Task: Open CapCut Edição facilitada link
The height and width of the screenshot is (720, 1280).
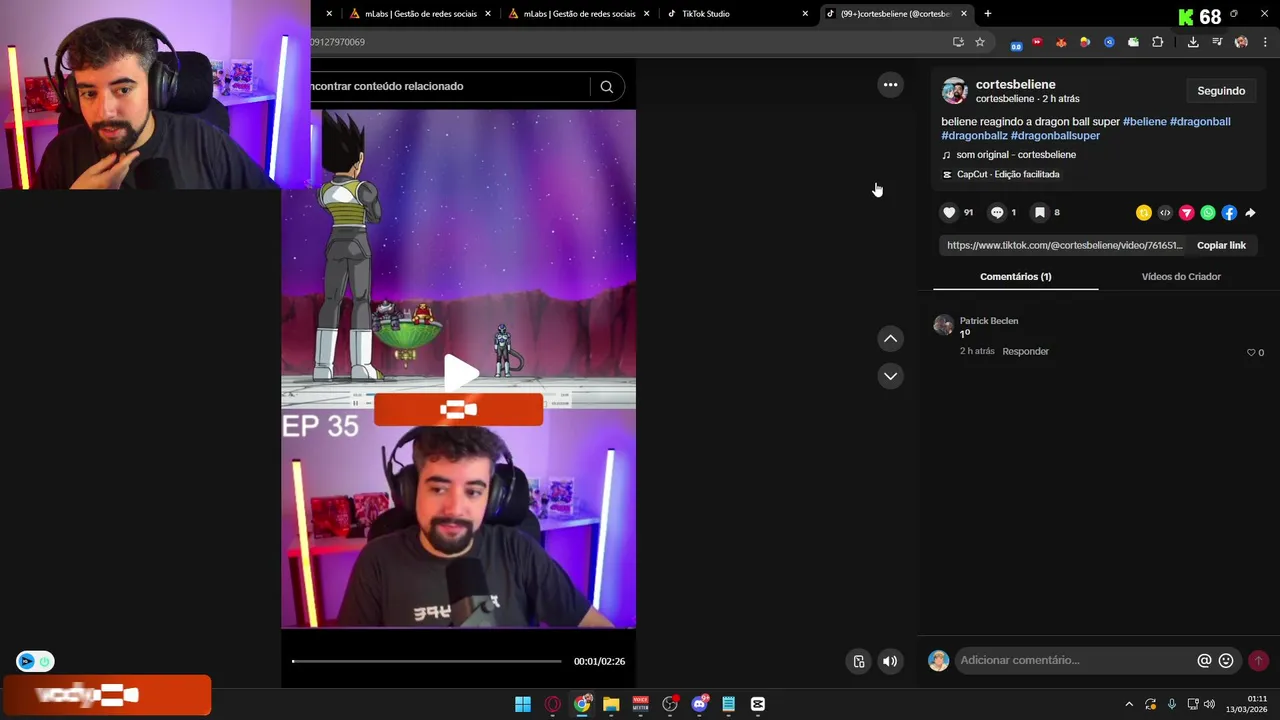Action: [1008, 174]
